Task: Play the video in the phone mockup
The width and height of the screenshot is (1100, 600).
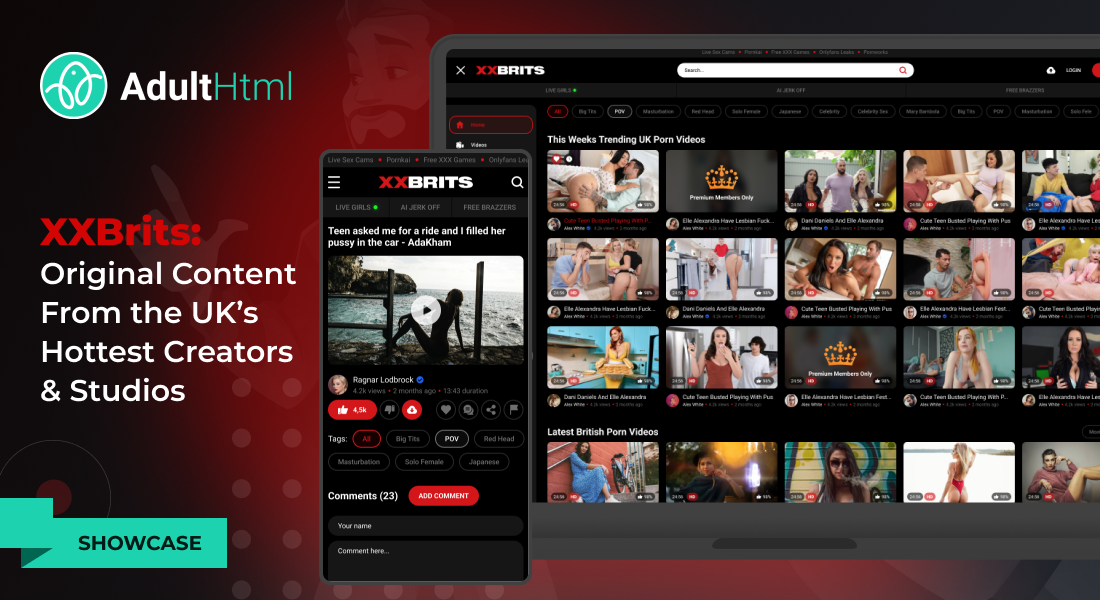Action: tap(425, 310)
